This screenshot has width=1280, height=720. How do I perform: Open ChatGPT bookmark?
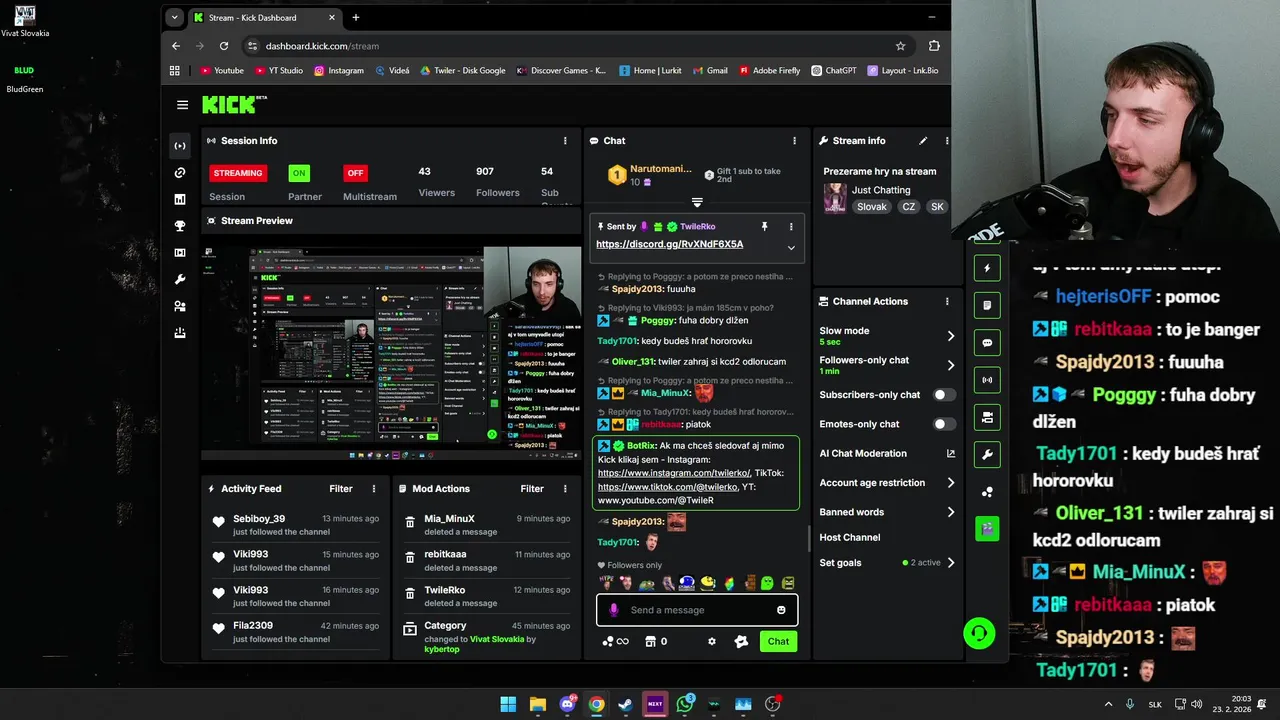pyautogui.click(x=833, y=71)
